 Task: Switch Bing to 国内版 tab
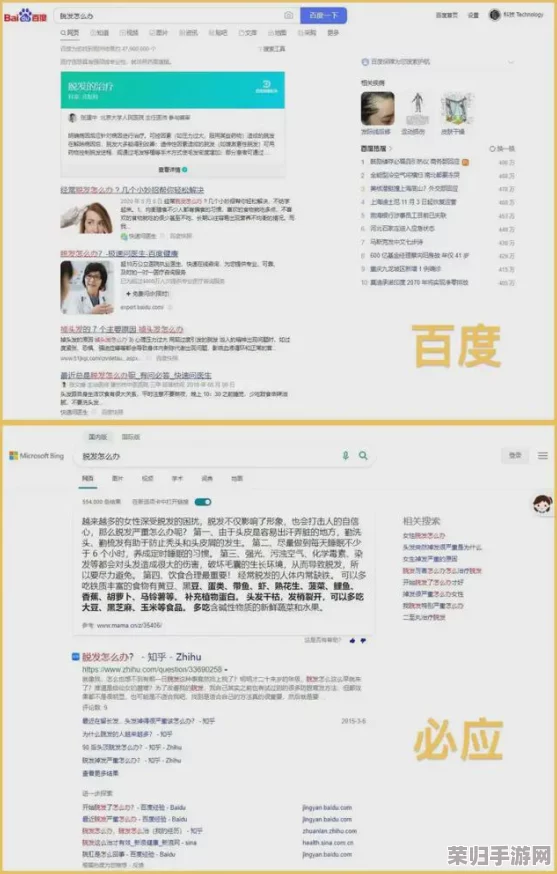tap(98, 437)
